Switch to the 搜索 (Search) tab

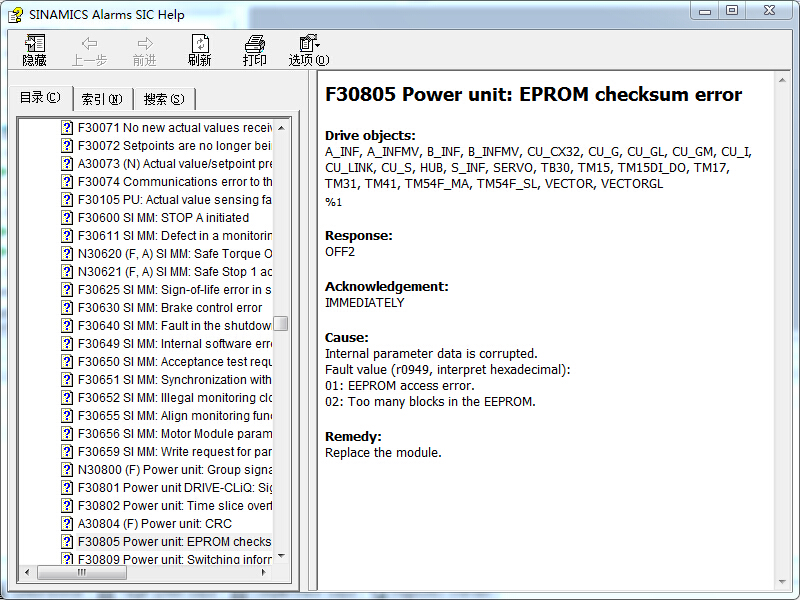tap(164, 99)
